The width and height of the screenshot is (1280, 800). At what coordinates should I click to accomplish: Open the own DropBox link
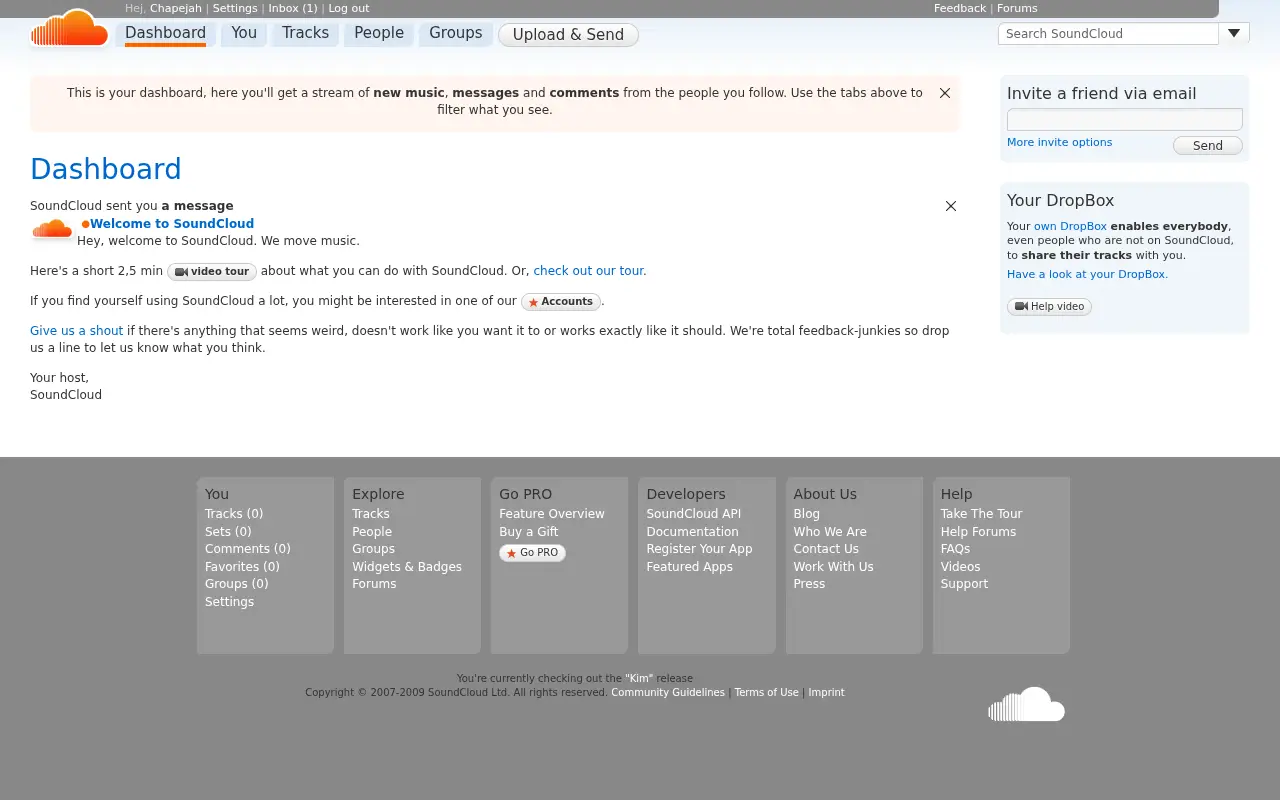point(1070,226)
